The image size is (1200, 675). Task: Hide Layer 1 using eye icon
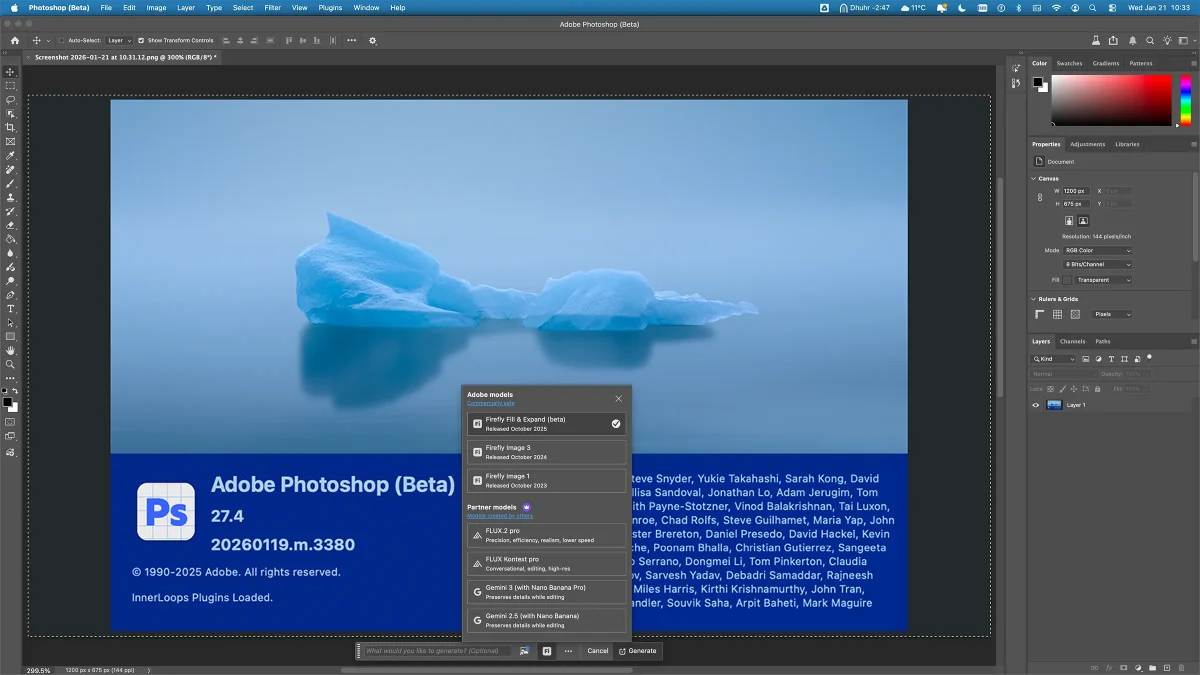[x=1036, y=405]
